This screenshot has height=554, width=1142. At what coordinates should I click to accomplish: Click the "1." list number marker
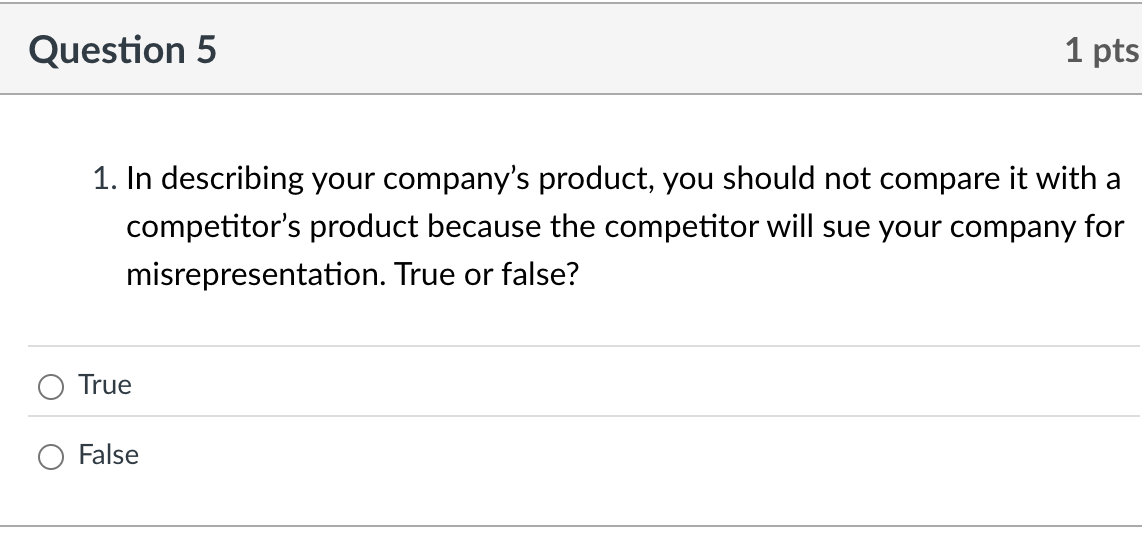coord(105,179)
